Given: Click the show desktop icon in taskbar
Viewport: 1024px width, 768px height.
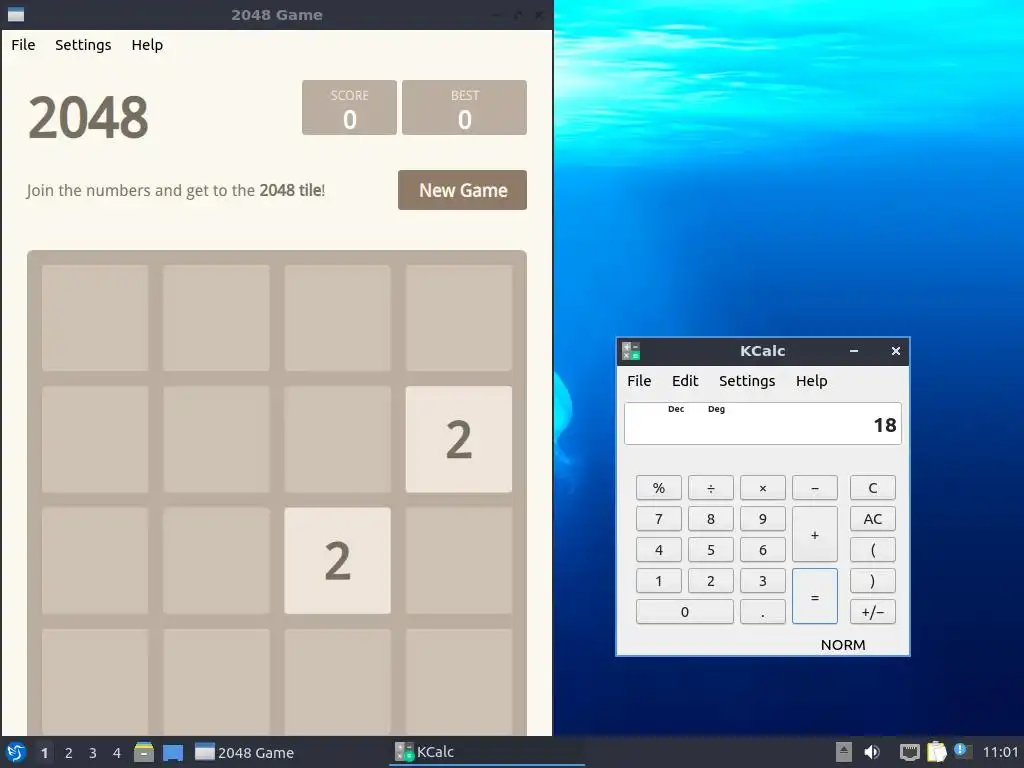Looking at the screenshot, I should [173, 752].
